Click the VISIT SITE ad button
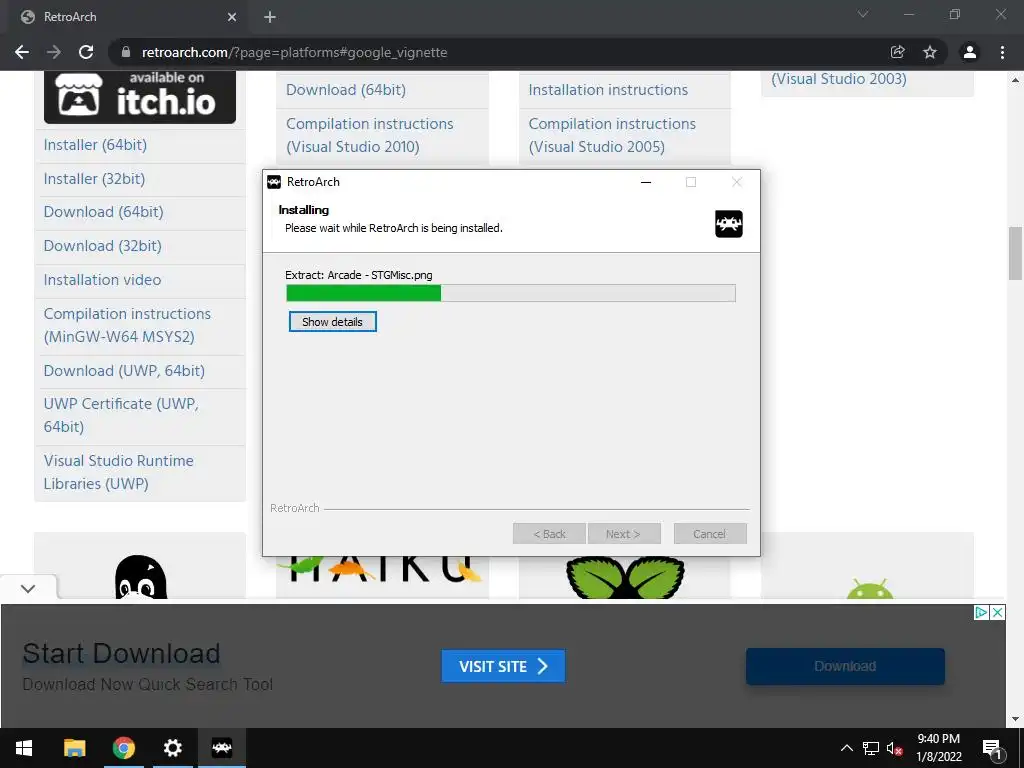 (x=503, y=666)
